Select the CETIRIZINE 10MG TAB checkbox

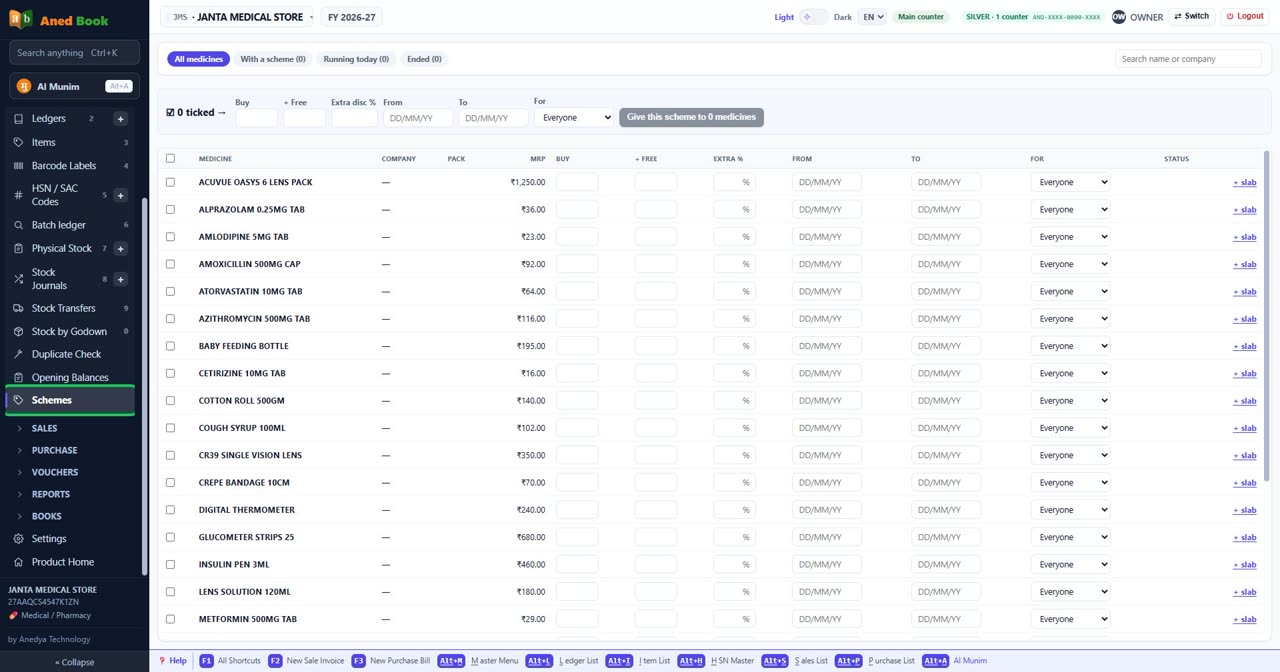coord(170,373)
